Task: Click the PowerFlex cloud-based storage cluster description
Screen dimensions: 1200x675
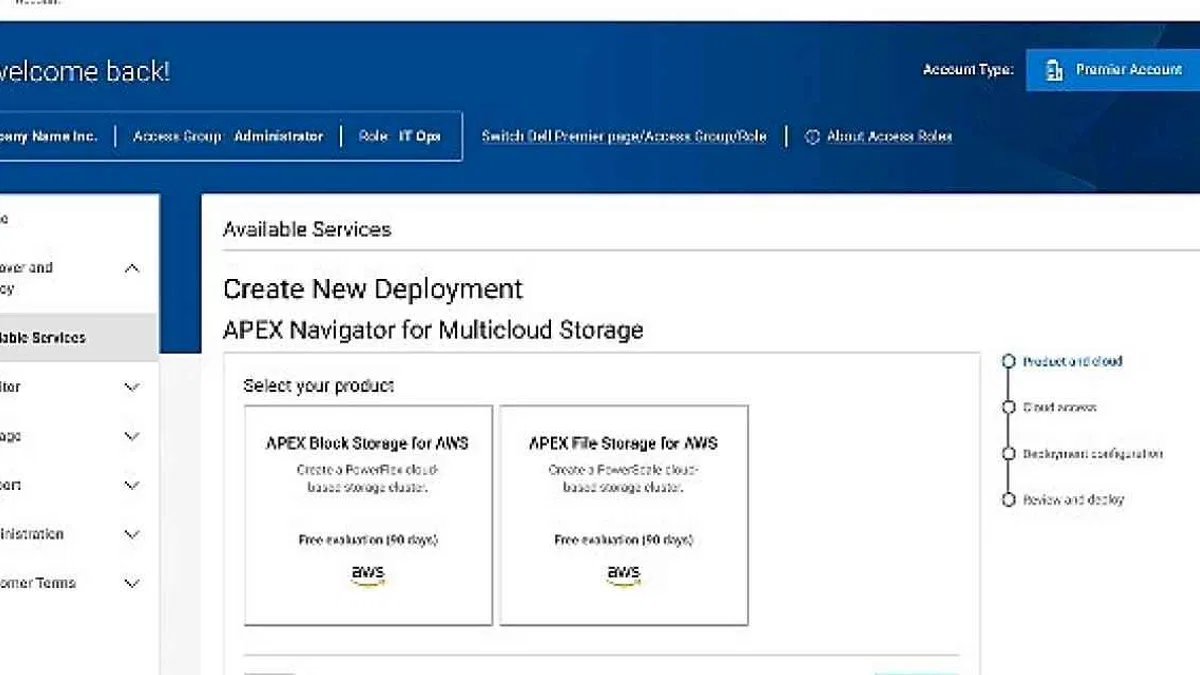Action: pos(368,478)
